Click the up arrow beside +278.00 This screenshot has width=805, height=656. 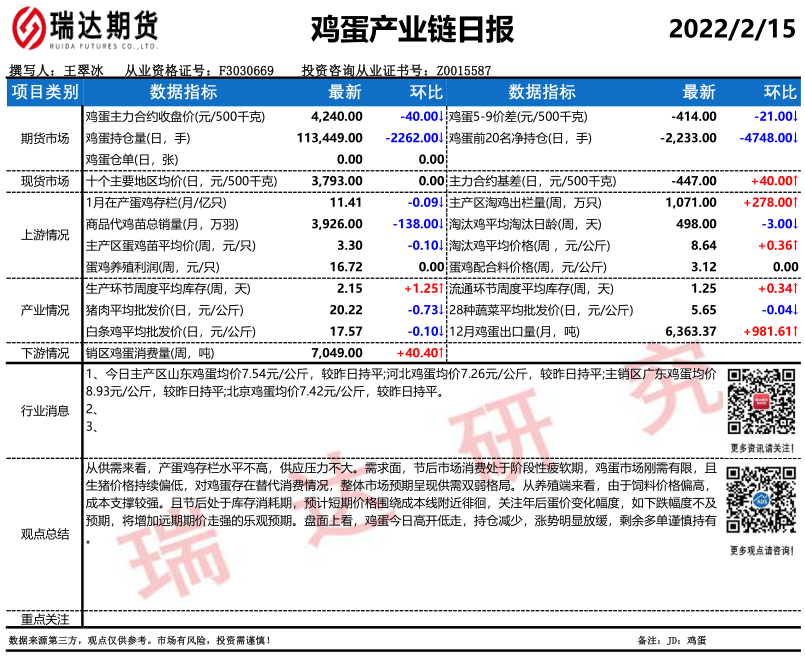click(795, 202)
